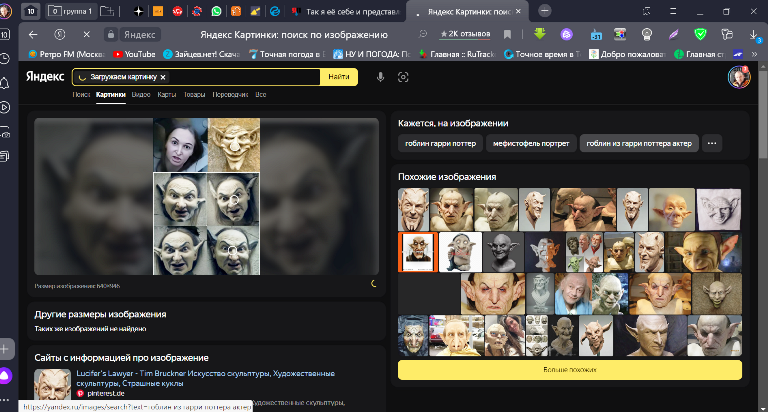The image size is (768, 412).
Task: Open the Главная :: RuTracker bookmark
Action: (457, 54)
